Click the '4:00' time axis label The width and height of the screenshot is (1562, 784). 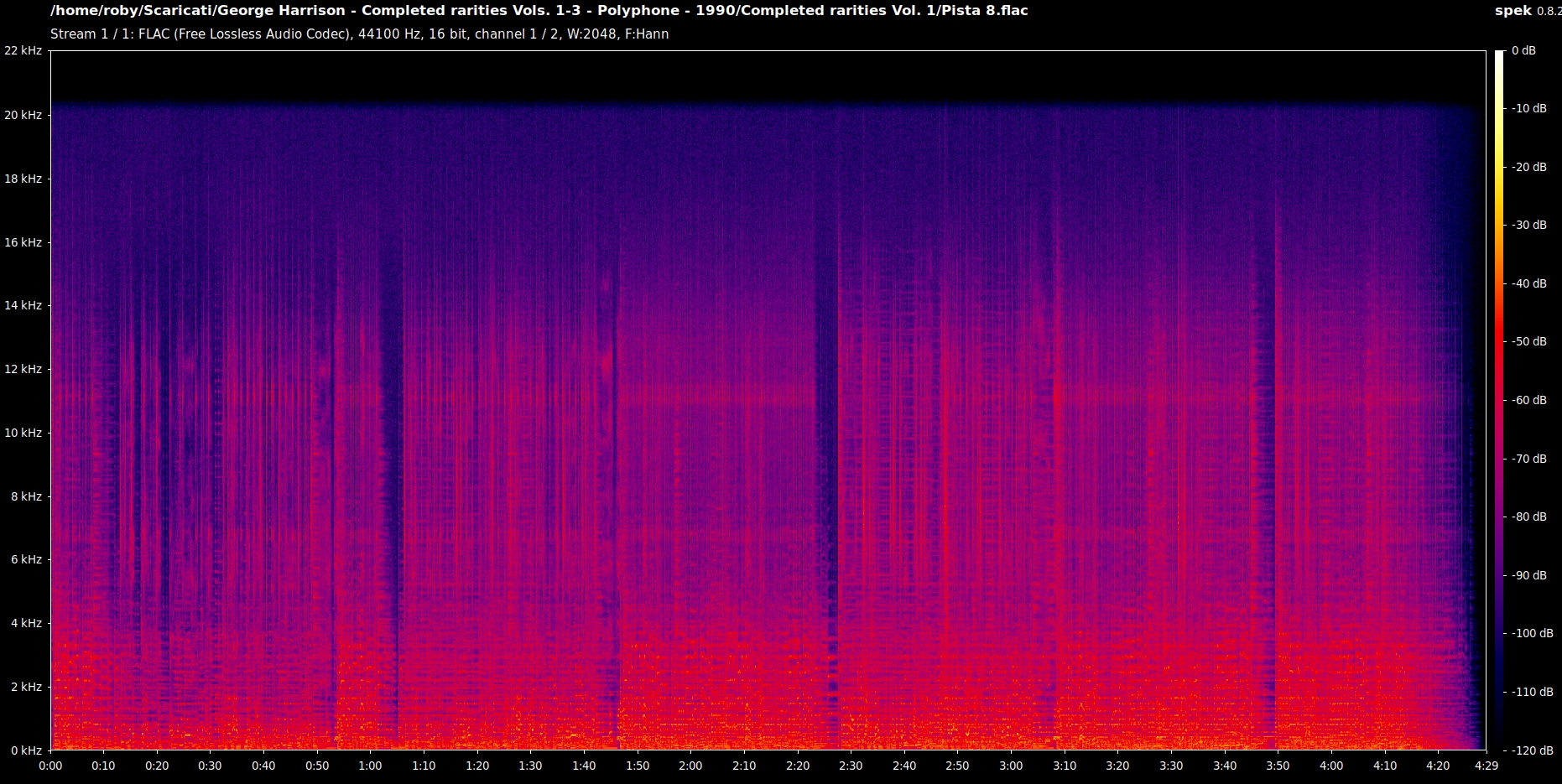point(1331,766)
